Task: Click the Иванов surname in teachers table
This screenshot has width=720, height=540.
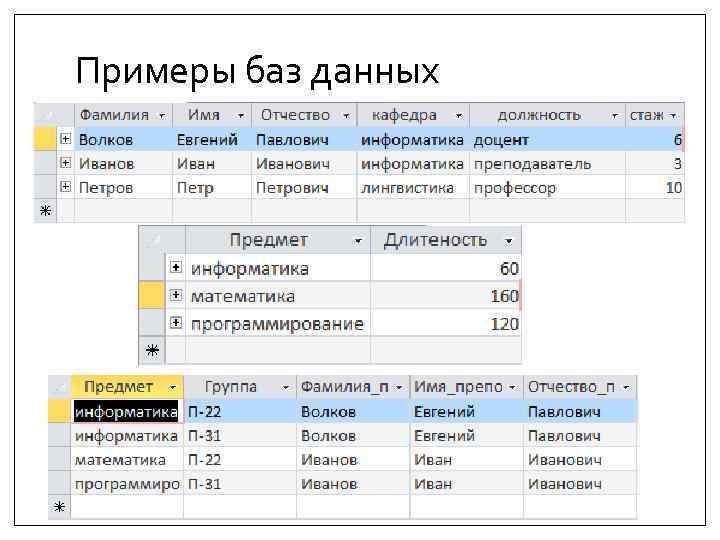Action: 123,163
